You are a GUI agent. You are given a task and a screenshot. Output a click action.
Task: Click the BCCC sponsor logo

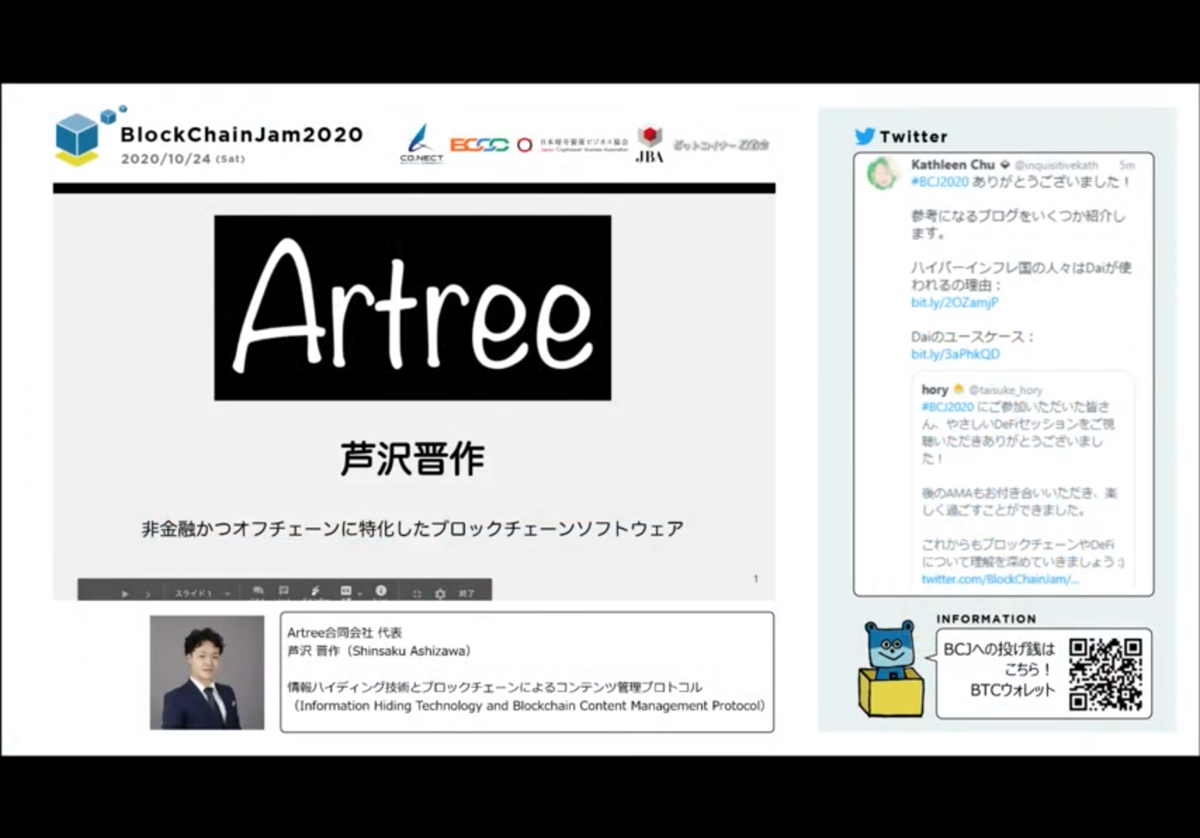point(479,145)
